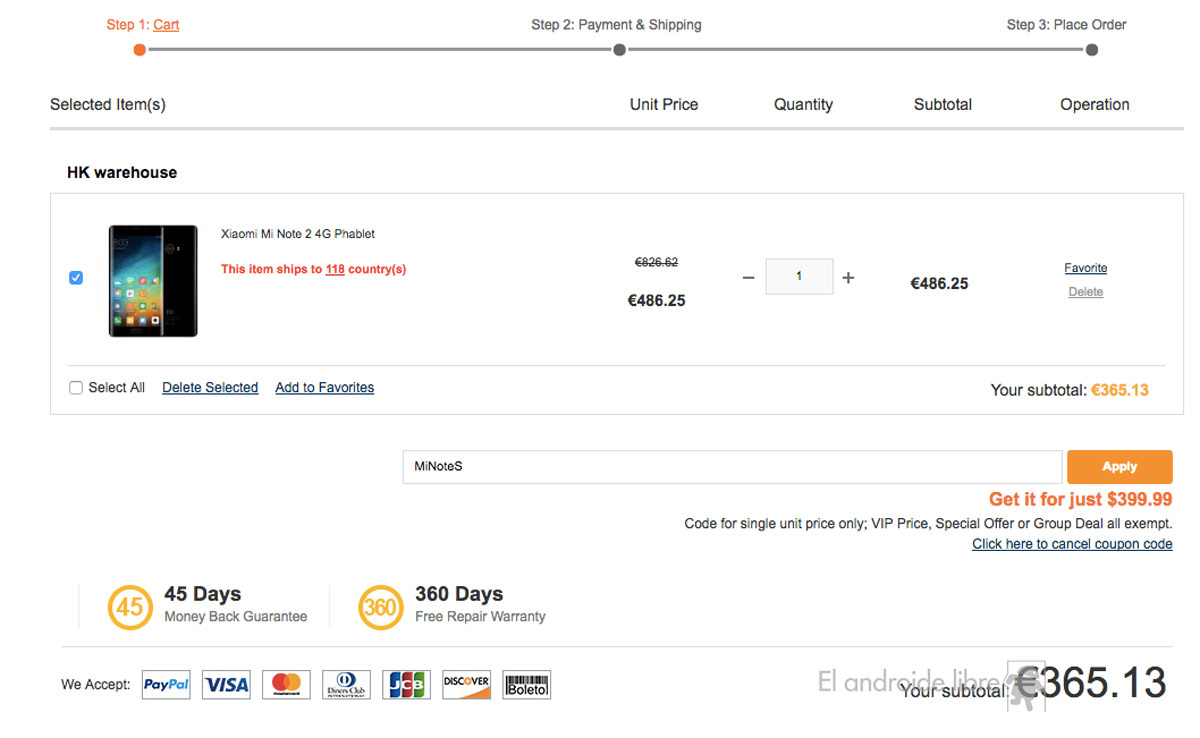Decrease quantity with the minus button

pyautogui.click(x=748, y=278)
